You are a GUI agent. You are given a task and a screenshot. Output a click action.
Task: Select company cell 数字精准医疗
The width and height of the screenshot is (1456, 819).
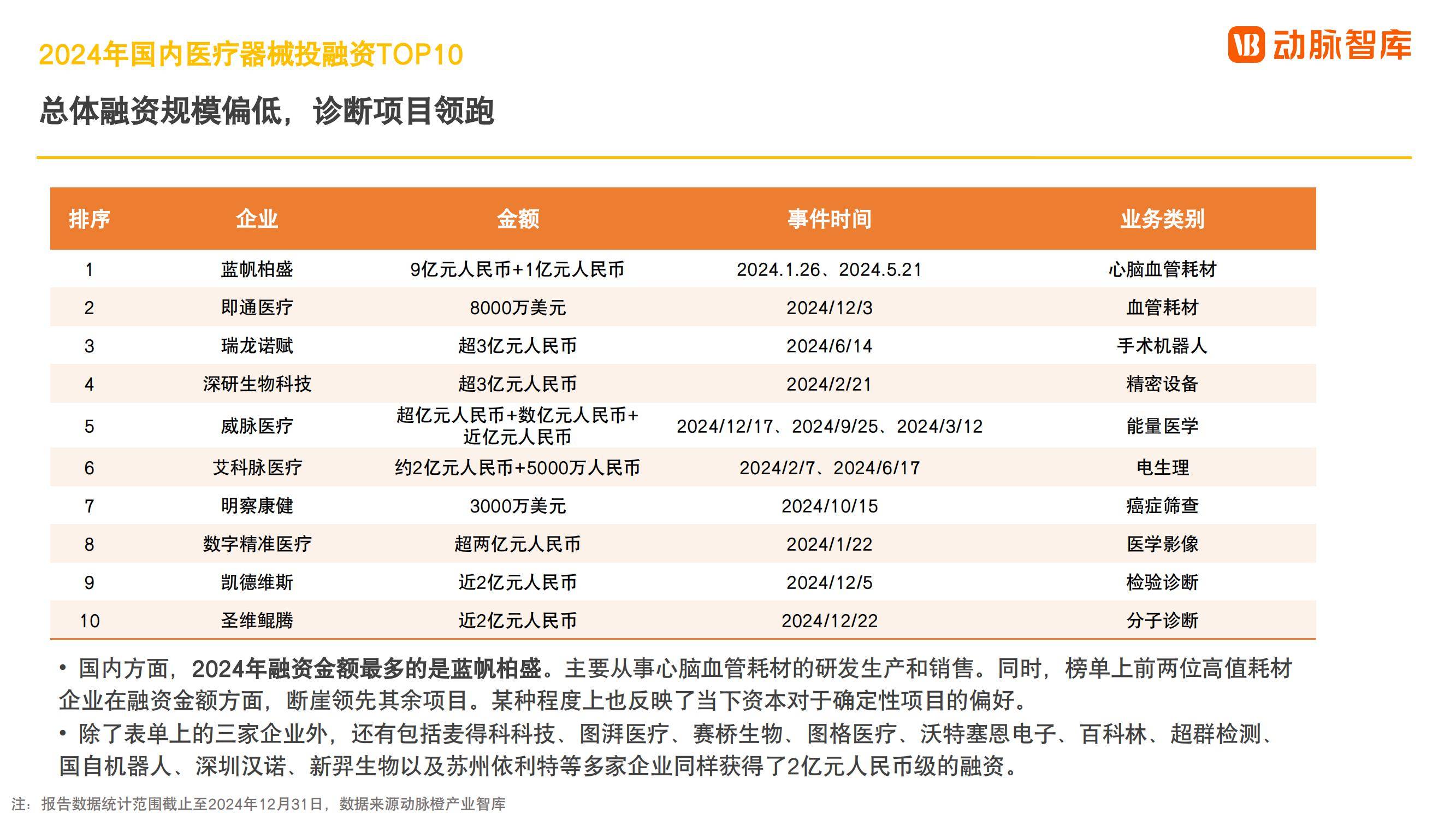coord(257,544)
